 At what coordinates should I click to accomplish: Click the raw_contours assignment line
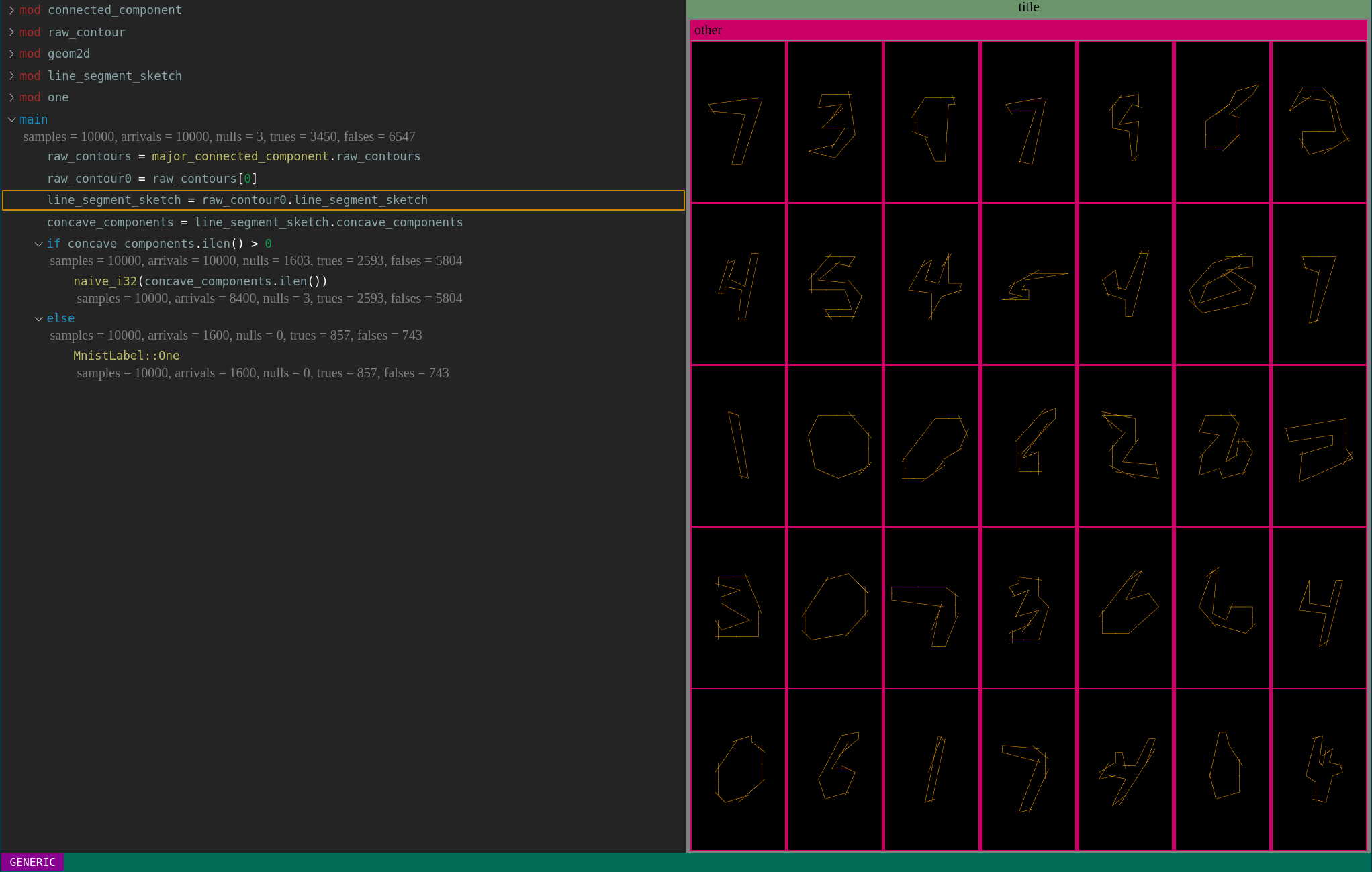click(x=233, y=156)
